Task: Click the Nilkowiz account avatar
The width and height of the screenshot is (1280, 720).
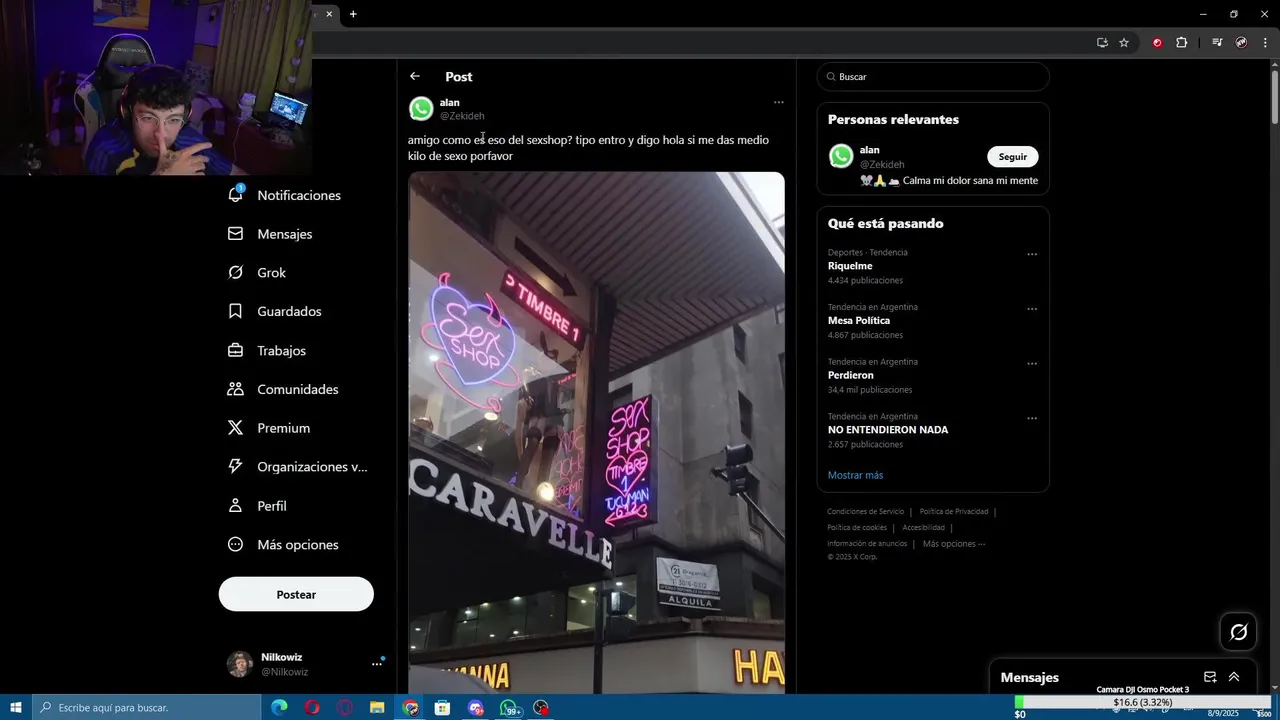Action: 240,664
